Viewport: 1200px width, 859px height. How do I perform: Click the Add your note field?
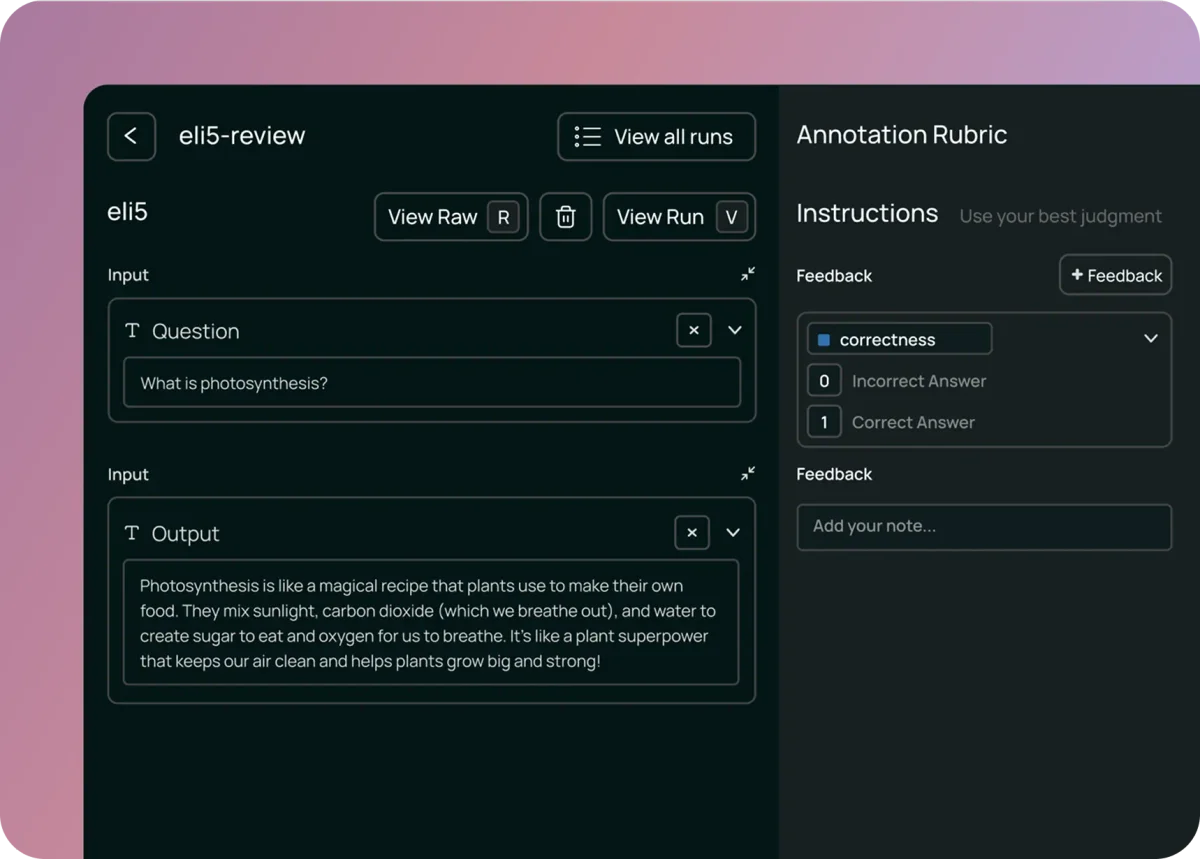(x=983, y=527)
